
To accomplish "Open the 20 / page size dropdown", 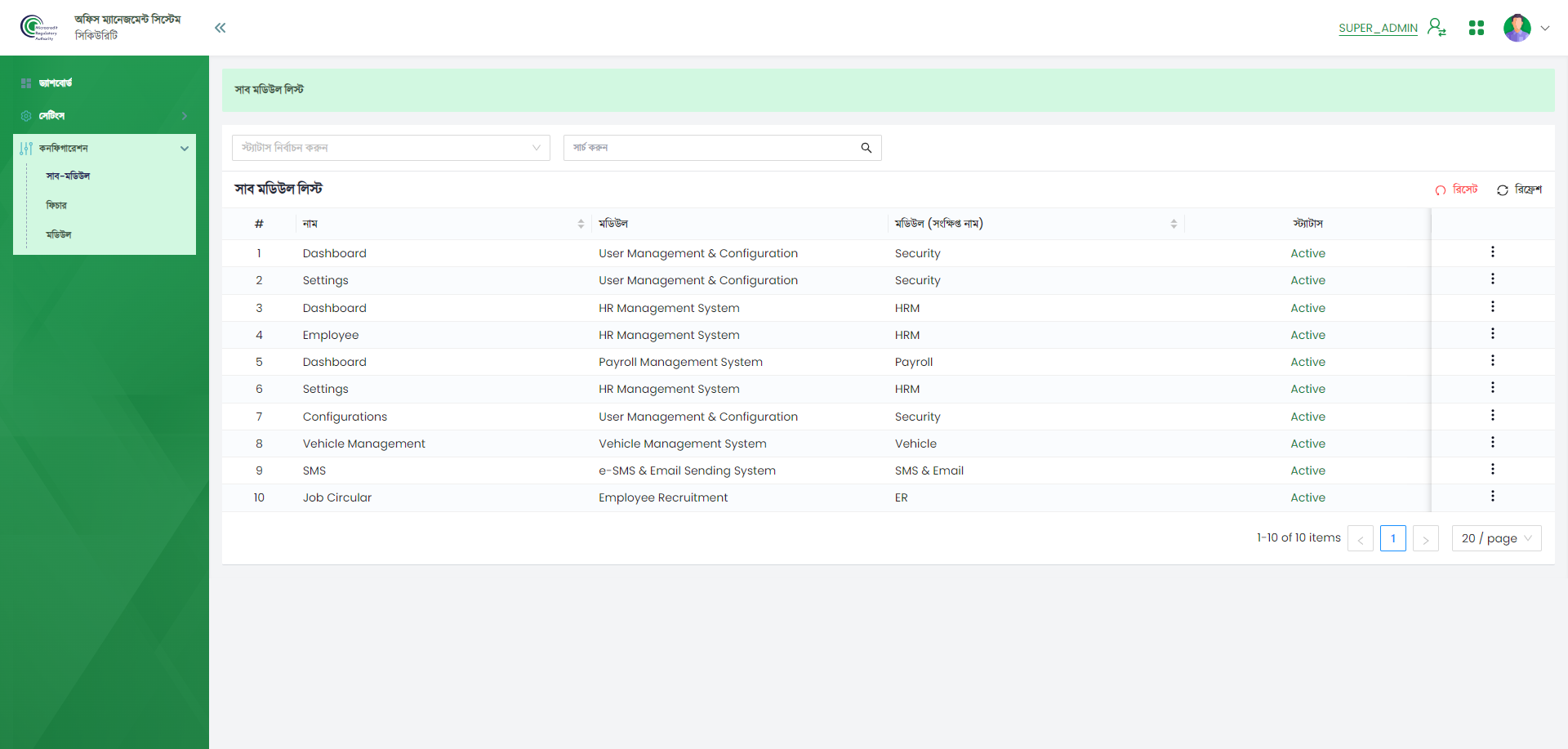I will (x=1497, y=538).
